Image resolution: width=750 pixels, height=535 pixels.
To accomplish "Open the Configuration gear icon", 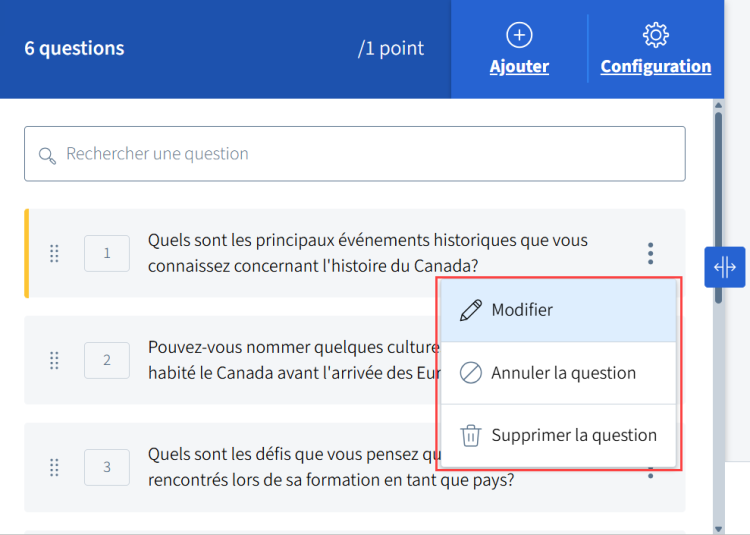I will coord(655,35).
